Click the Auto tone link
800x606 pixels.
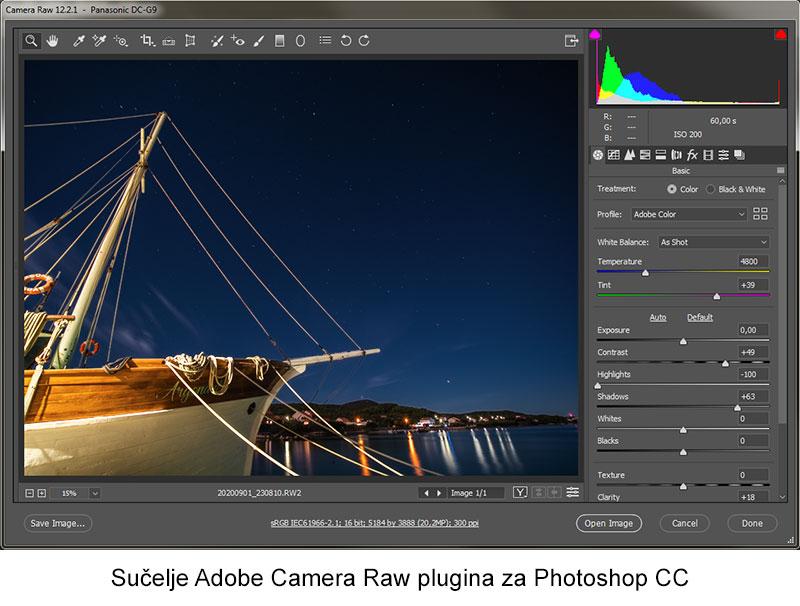click(658, 318)
